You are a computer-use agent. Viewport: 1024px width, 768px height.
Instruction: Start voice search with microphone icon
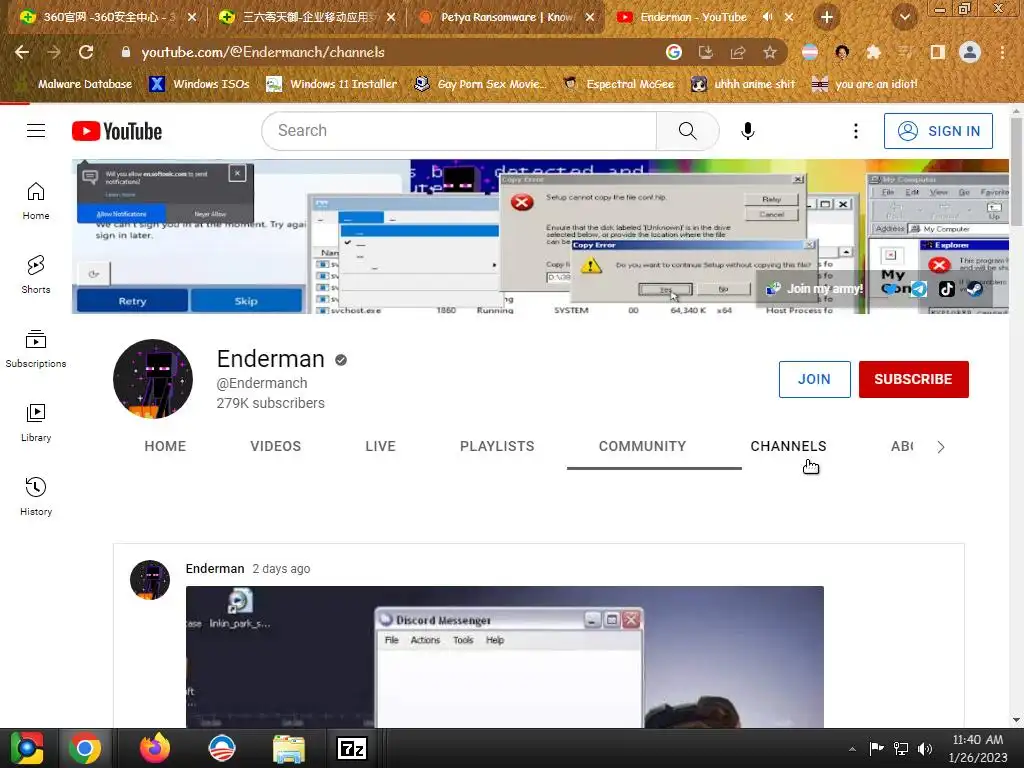(748, 131)
